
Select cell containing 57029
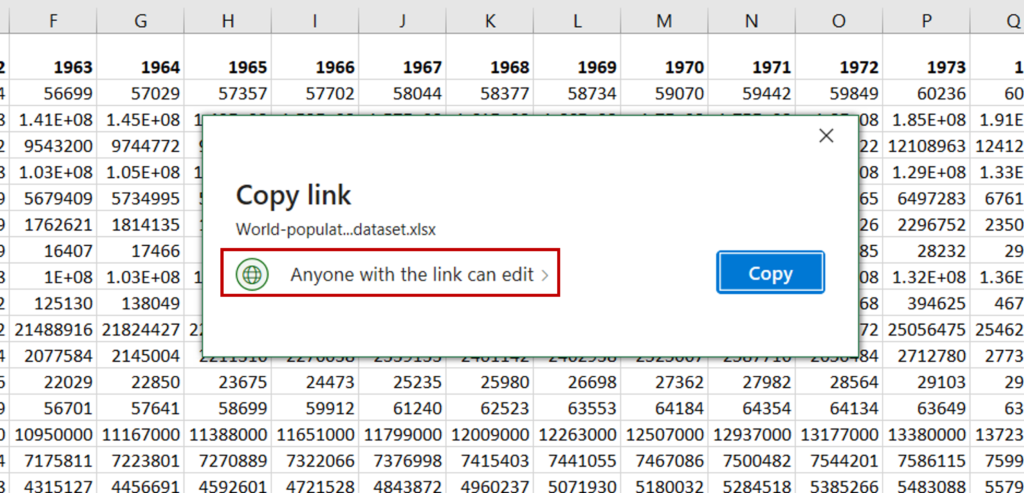140,93
